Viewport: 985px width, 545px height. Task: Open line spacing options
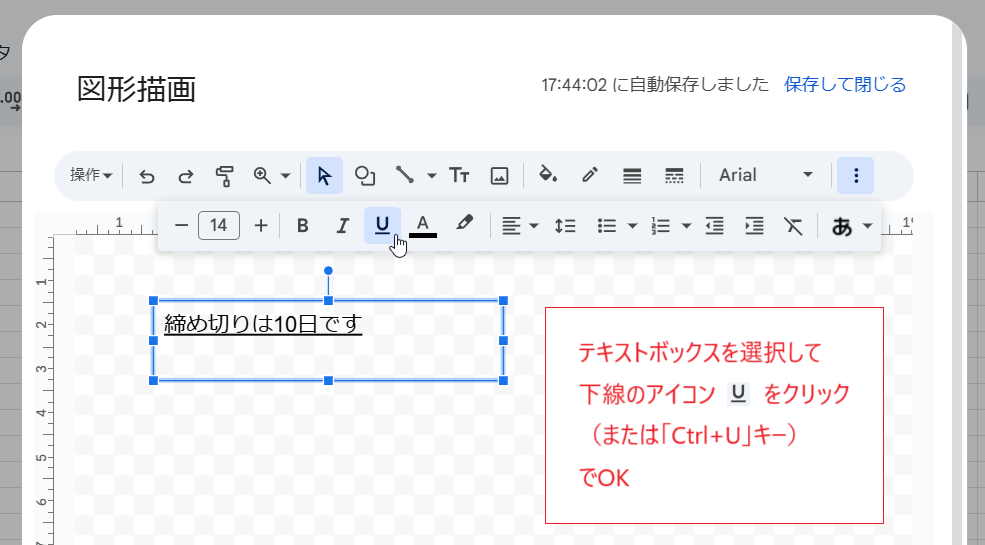pyautogui.click(x=565, y=226)
